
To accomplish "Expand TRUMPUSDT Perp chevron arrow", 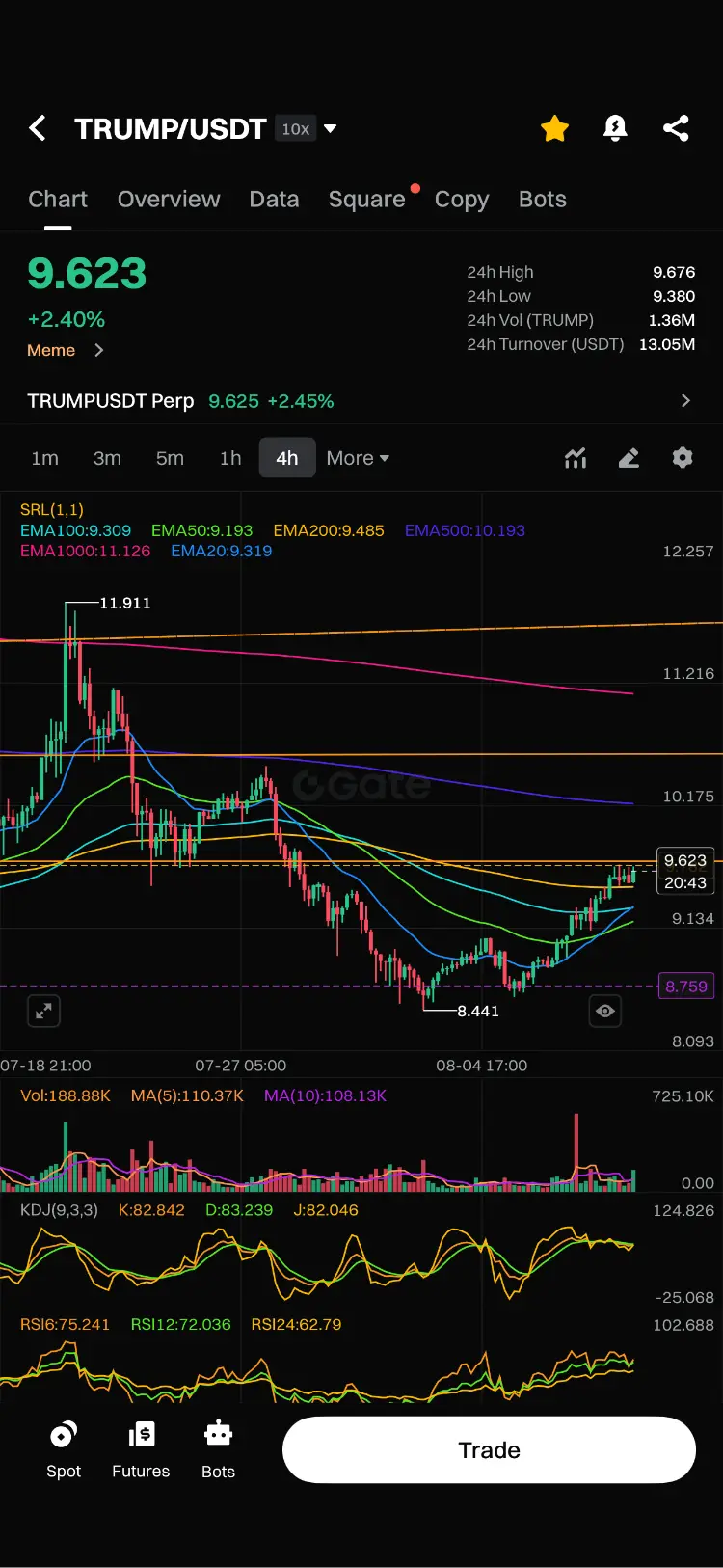I will (685, 400).
